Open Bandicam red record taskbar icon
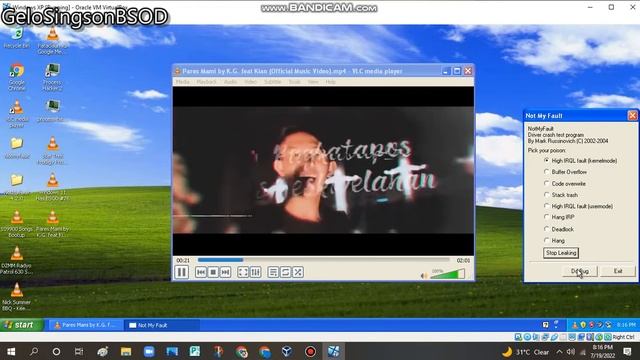Screen dimensions: 640x360 tap(310, 351)
